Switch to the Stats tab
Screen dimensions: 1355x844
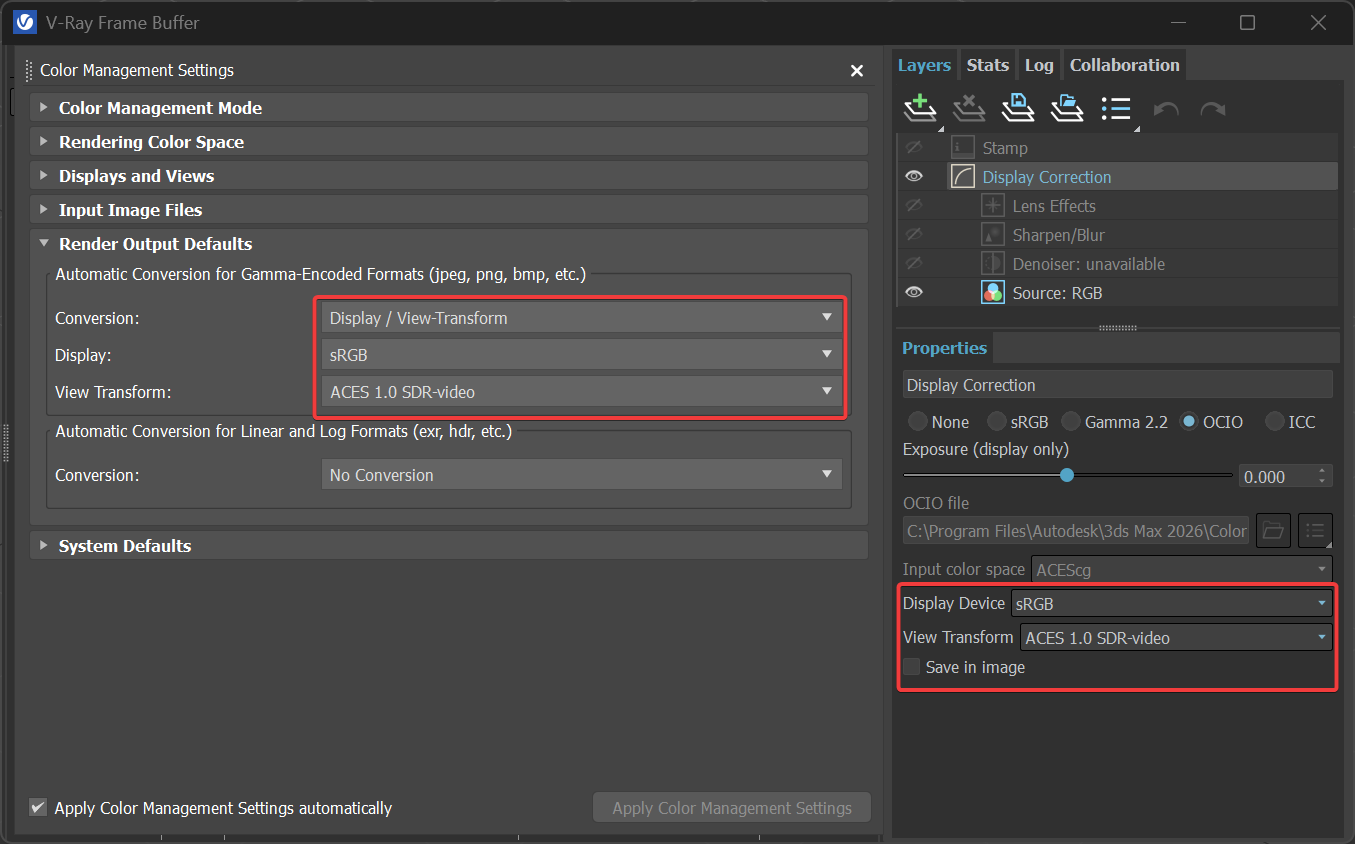[x=987, y=65]
